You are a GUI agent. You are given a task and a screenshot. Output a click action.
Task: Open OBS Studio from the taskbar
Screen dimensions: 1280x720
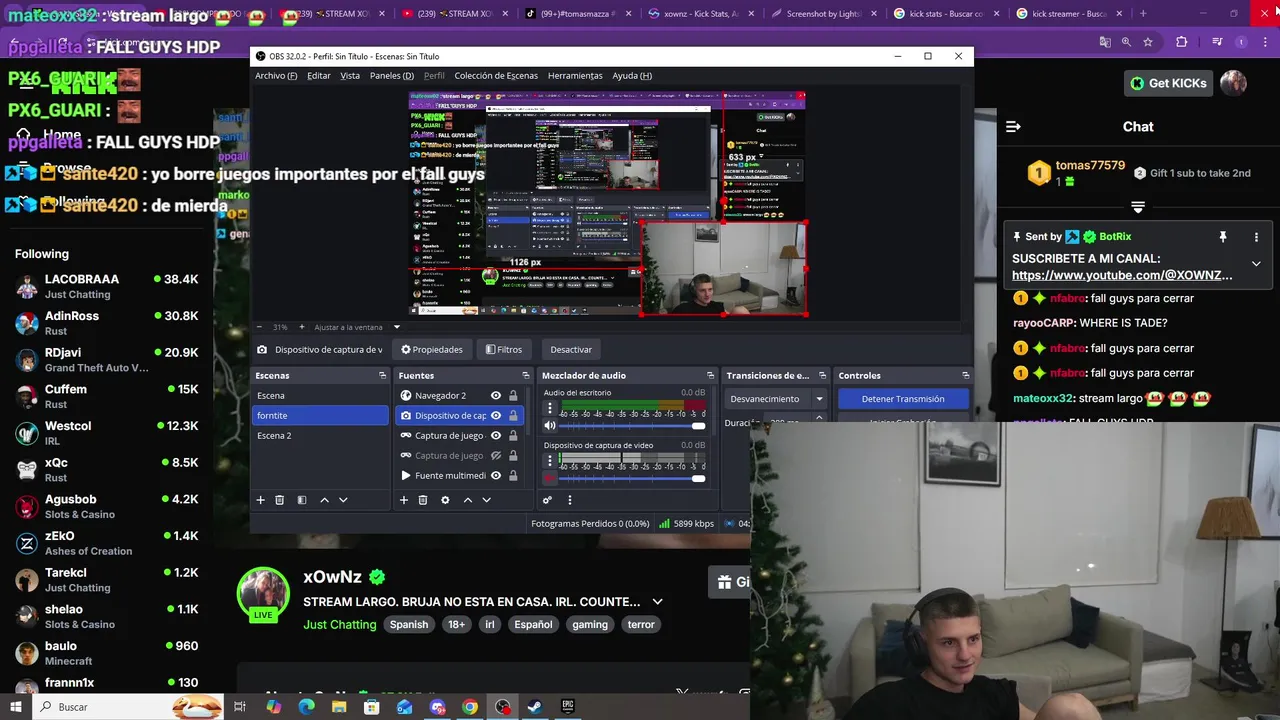click(x=502, y=707)
